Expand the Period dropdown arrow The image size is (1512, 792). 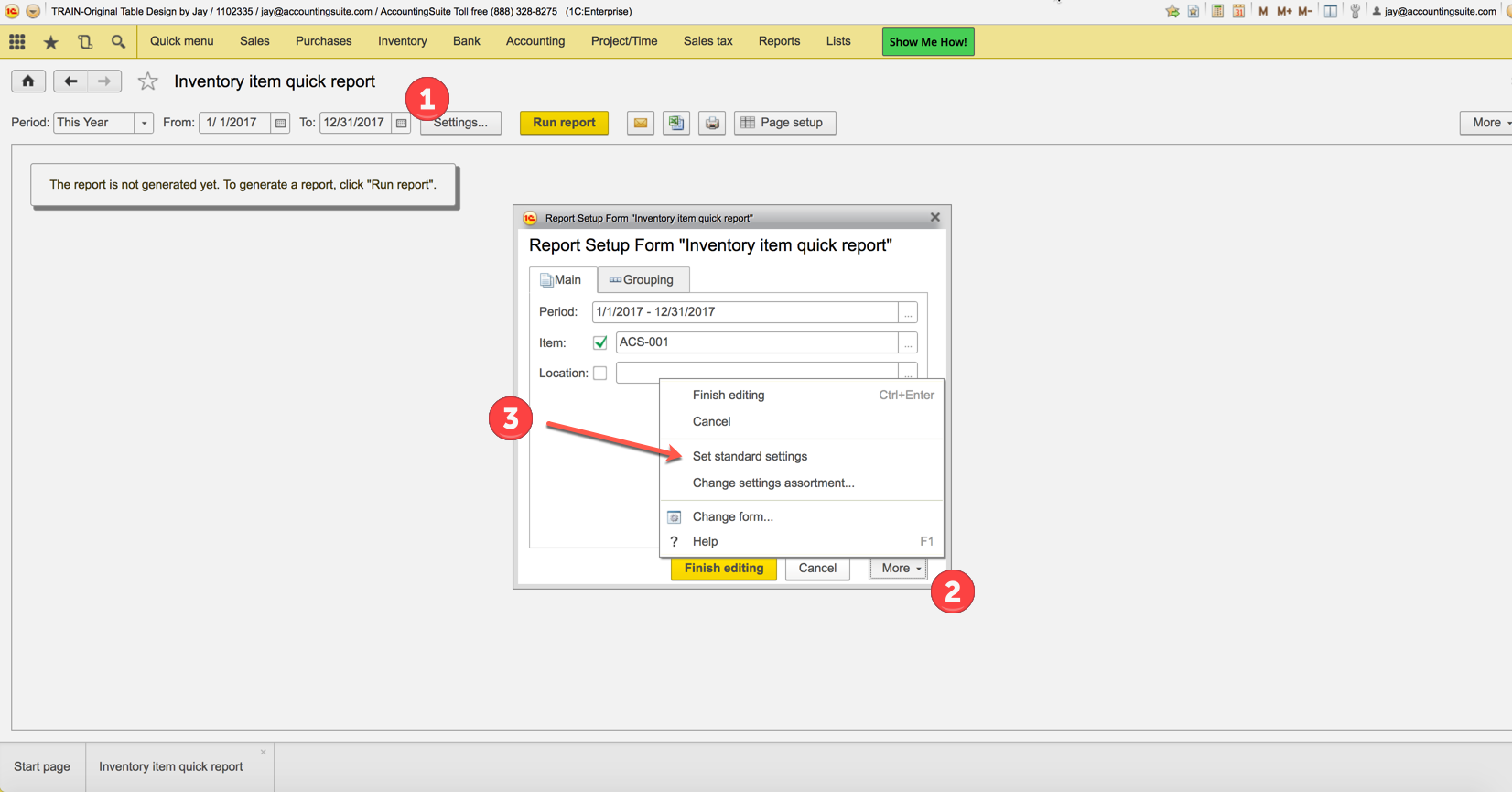[144, 123]
